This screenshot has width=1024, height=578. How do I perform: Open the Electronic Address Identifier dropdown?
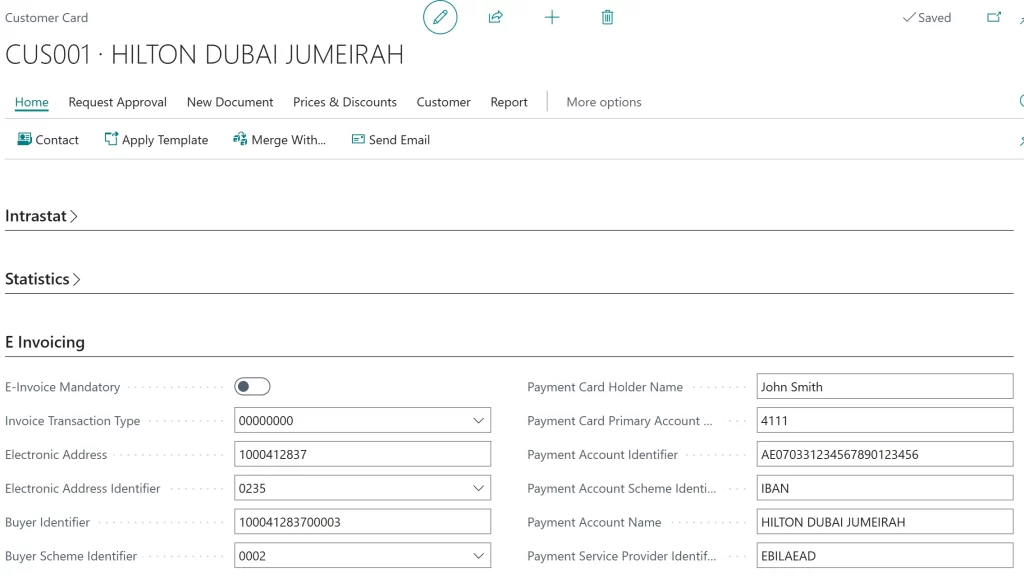479,488
